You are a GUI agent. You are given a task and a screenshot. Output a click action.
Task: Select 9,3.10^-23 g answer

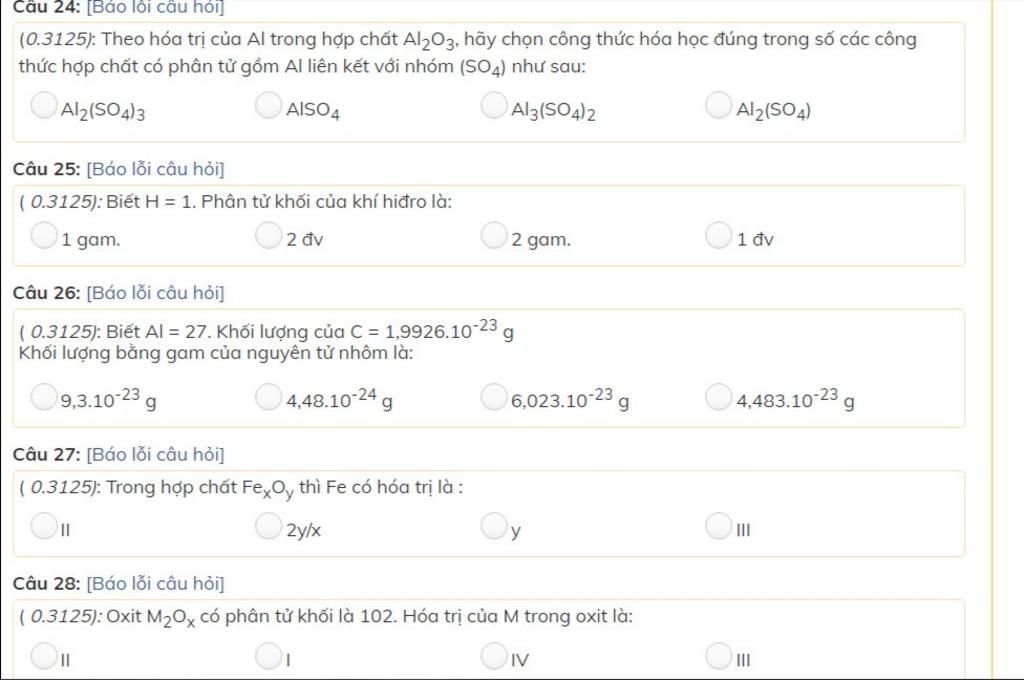pos(44,398)
